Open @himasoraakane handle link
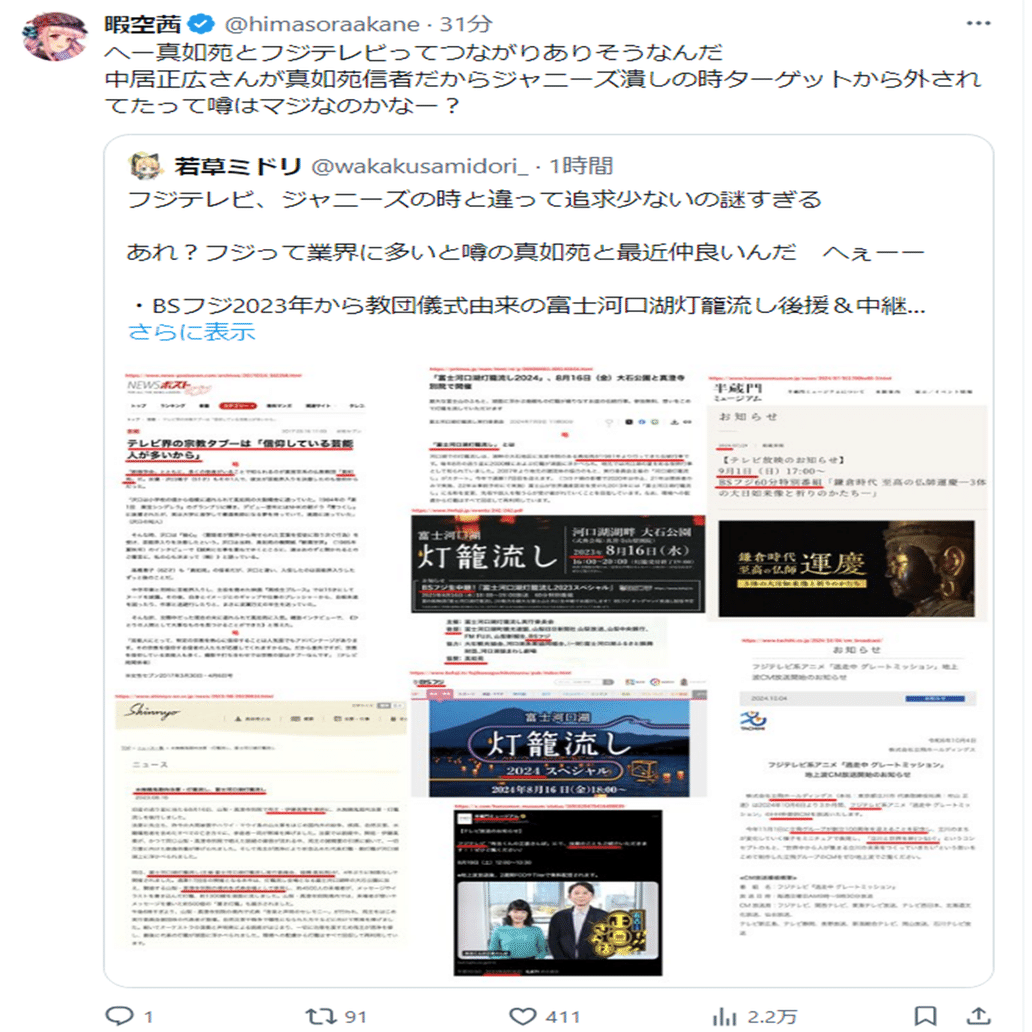1032x1032 pixels. point(322,24)
